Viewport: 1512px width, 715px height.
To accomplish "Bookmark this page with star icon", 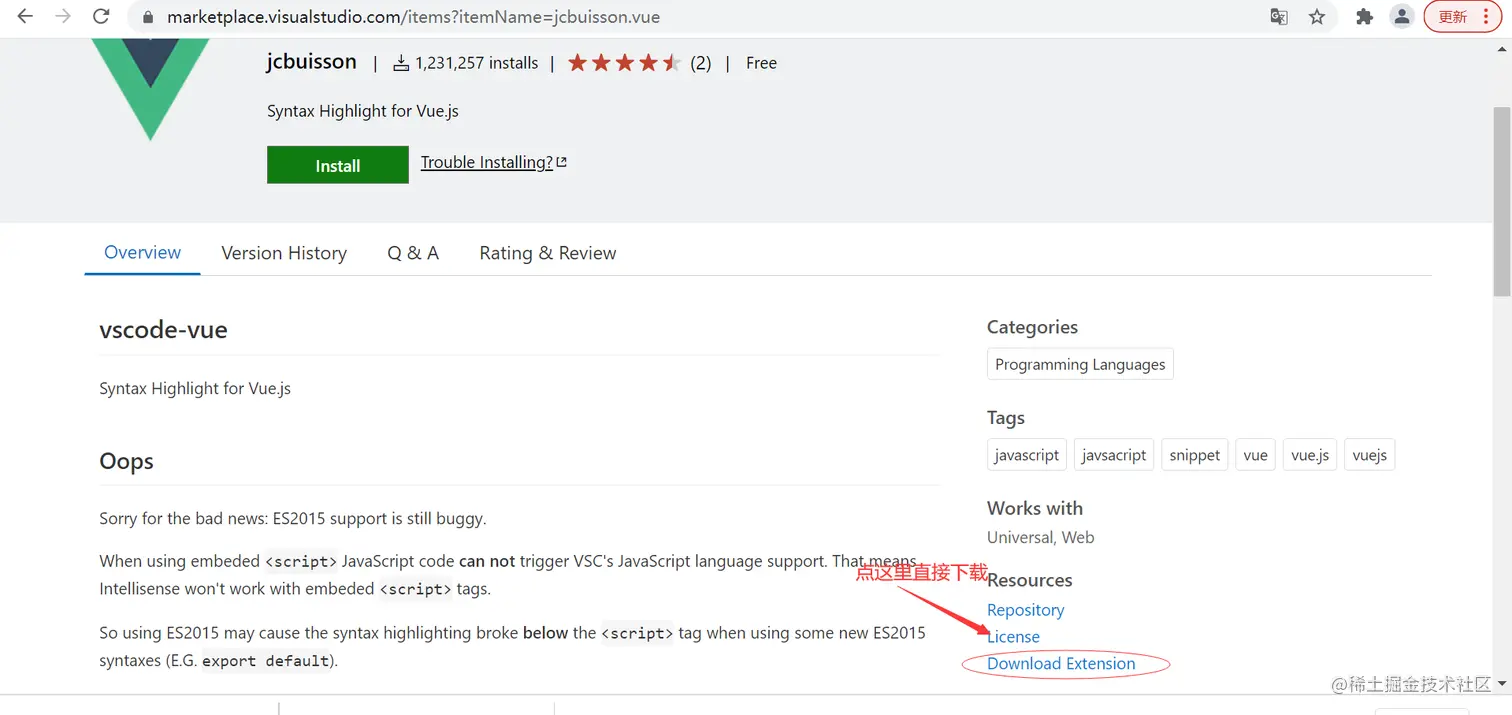I will tap(1317, 17).
